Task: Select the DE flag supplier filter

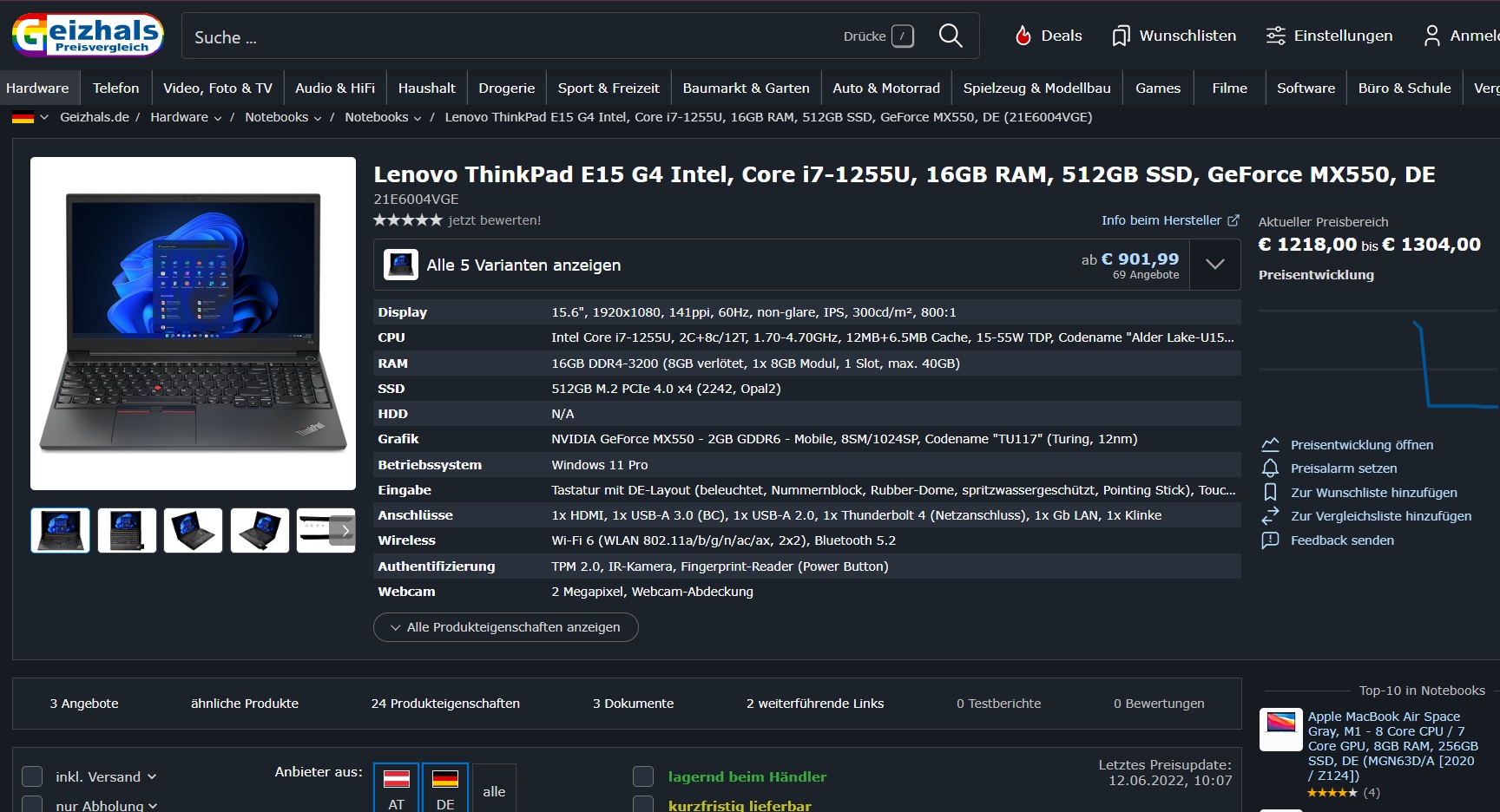Action: tap(445, 788)
